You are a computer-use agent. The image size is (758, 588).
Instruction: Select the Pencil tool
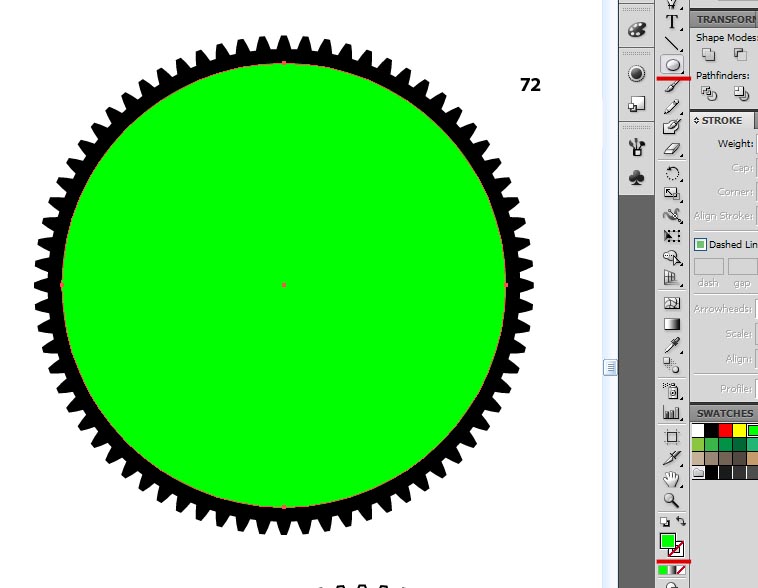(x=671, y=106)
